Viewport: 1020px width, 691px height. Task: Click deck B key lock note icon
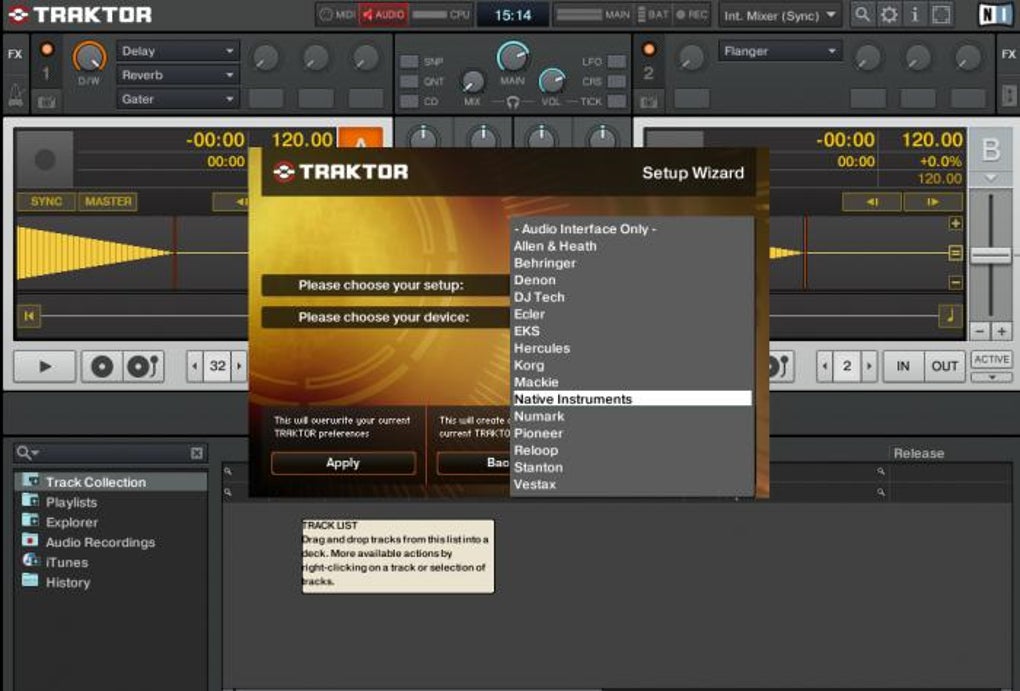pyautogui.click(x=949, y=316)
